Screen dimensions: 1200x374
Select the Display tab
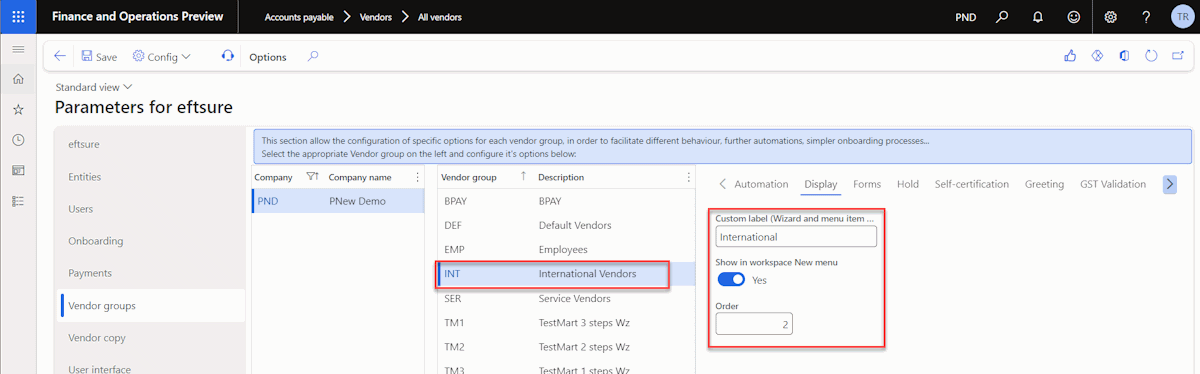click(820, 184)
